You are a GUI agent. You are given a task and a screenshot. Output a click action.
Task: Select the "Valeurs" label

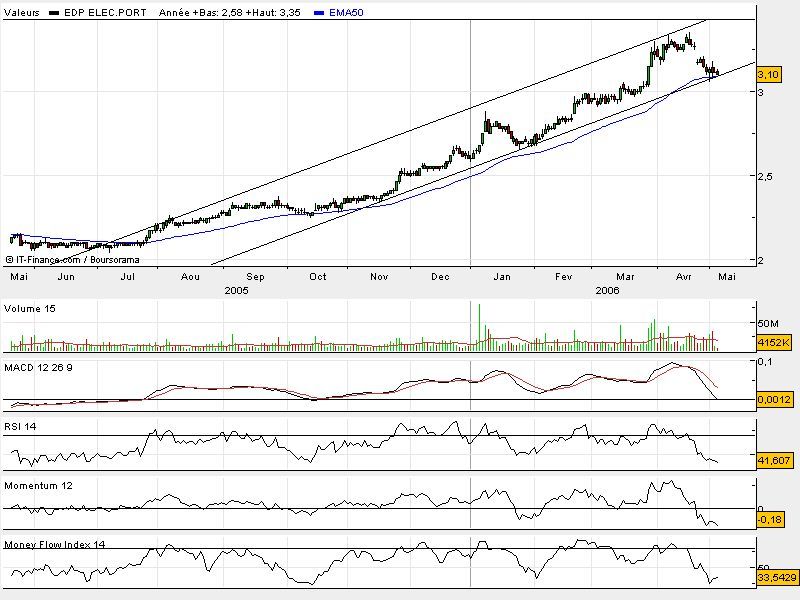pos(21,13)
